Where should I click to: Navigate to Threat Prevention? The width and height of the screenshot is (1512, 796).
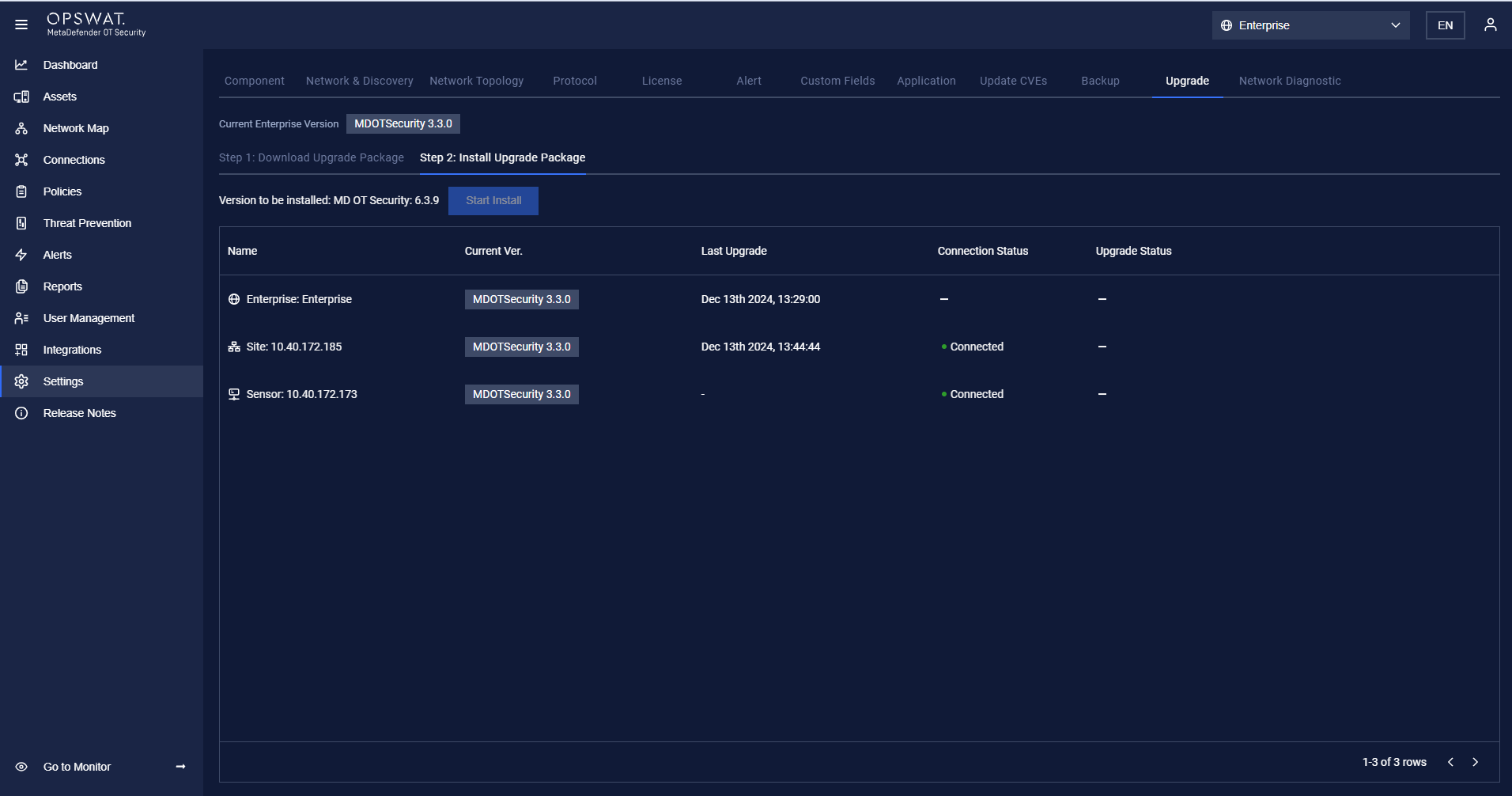coord(87,223)
